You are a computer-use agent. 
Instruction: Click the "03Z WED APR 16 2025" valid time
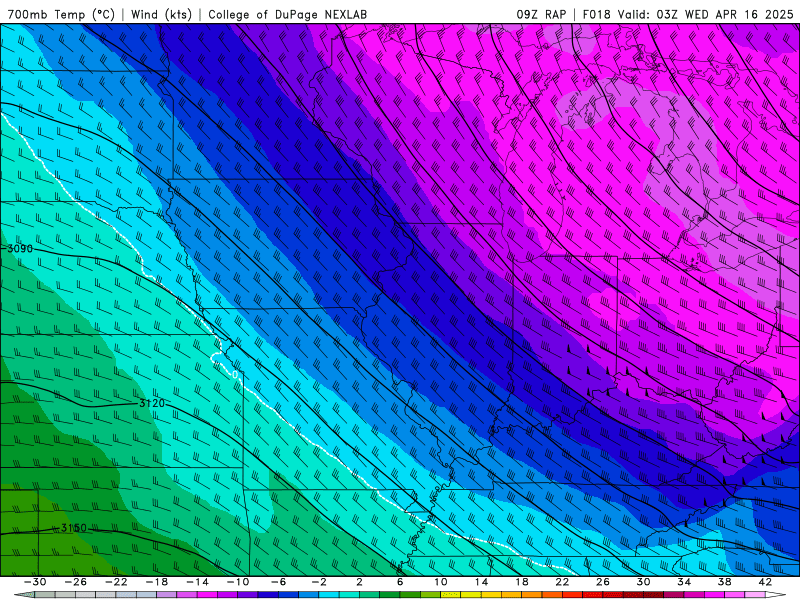pos(725,14)
